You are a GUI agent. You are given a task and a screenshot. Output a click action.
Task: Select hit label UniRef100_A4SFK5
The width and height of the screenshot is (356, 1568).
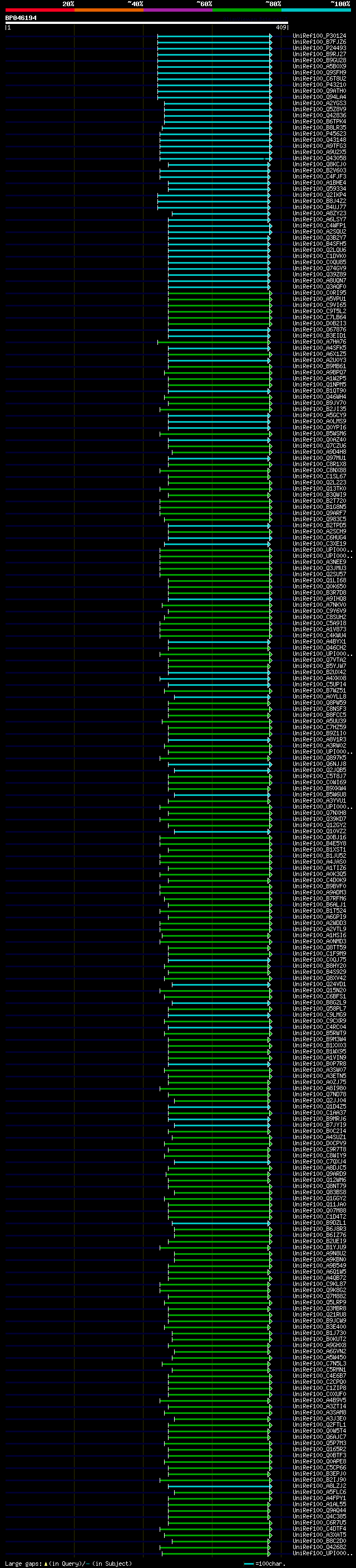(x=319, y=348)
